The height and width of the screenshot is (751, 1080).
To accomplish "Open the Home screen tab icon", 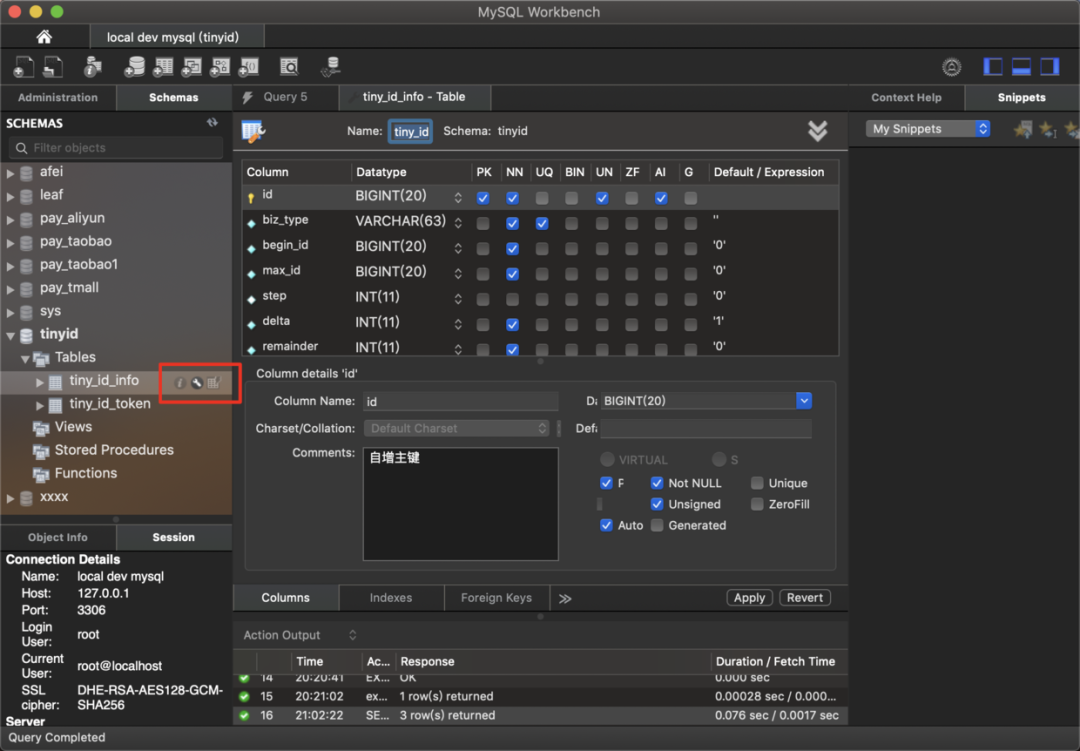I will (44, 37).
